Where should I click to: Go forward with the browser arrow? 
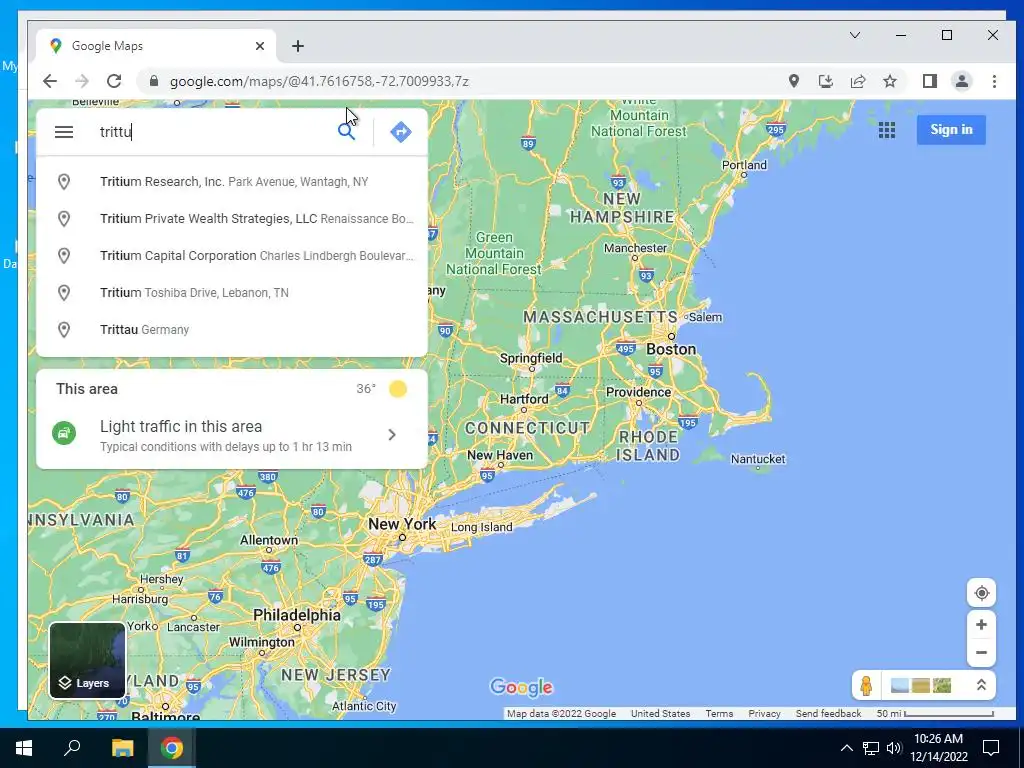point(82,81)
